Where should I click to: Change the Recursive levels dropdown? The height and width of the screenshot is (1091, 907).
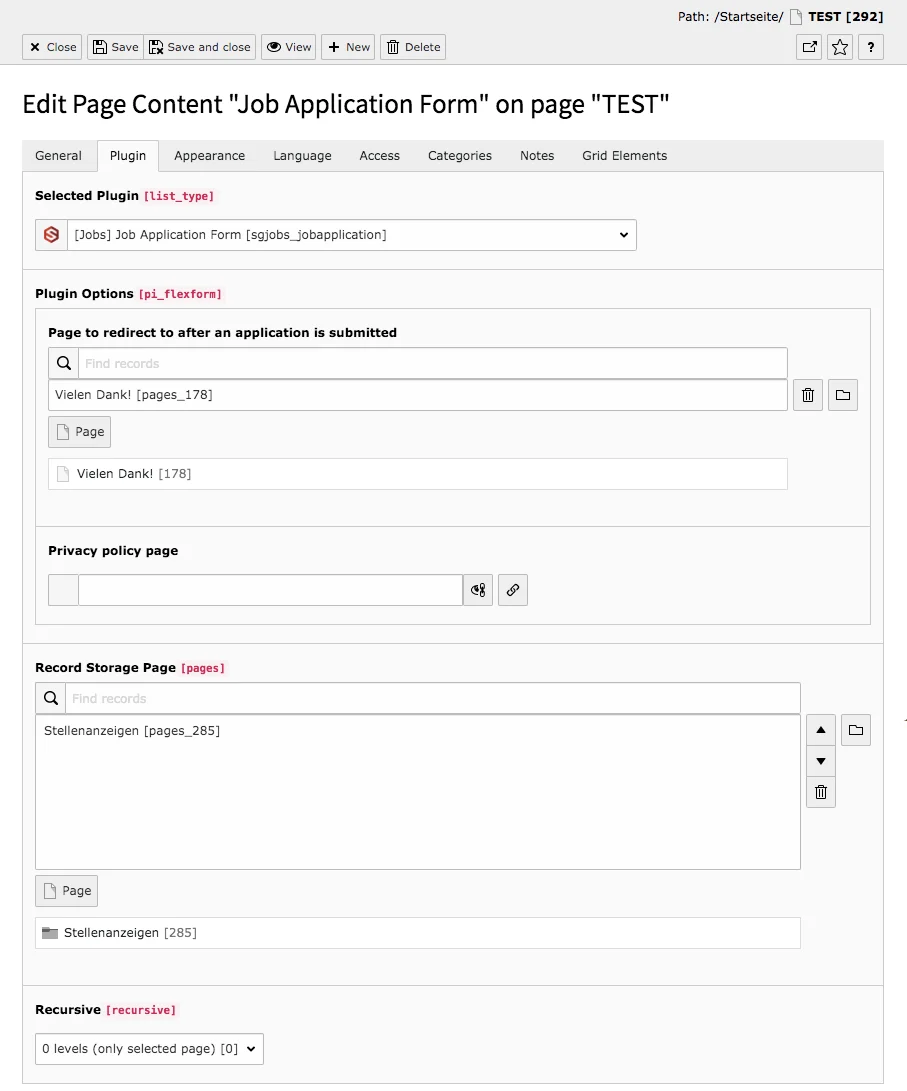(x=148, y=1048)
